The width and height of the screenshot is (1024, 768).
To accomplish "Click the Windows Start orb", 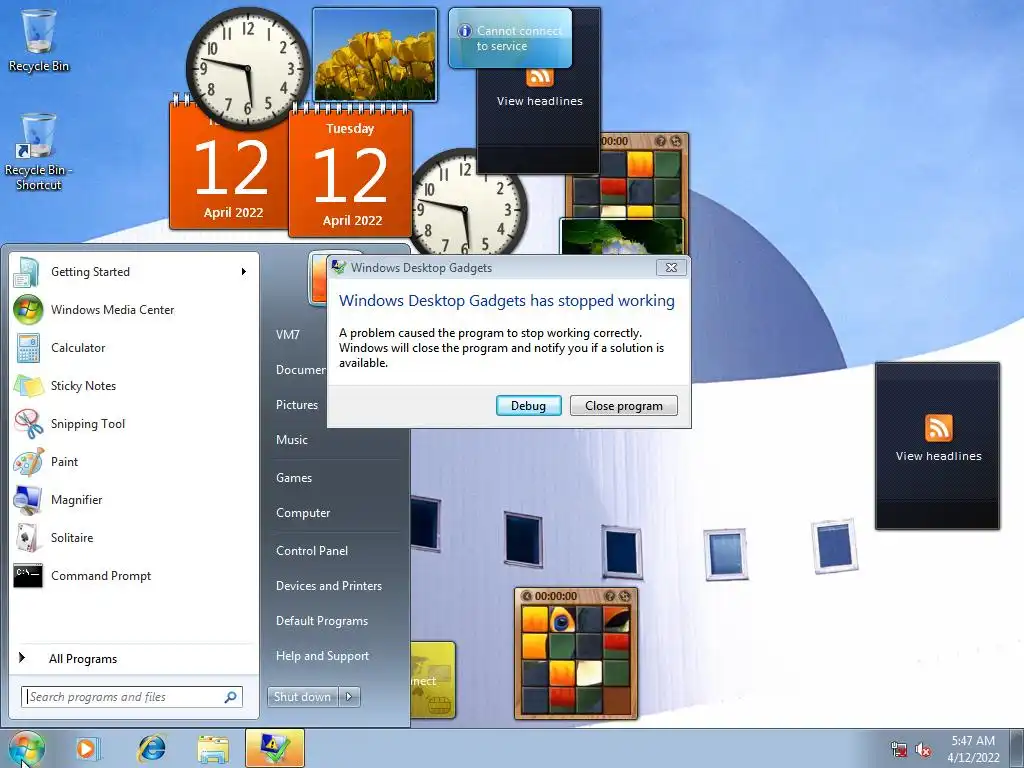I will click(x=26, y=748).
